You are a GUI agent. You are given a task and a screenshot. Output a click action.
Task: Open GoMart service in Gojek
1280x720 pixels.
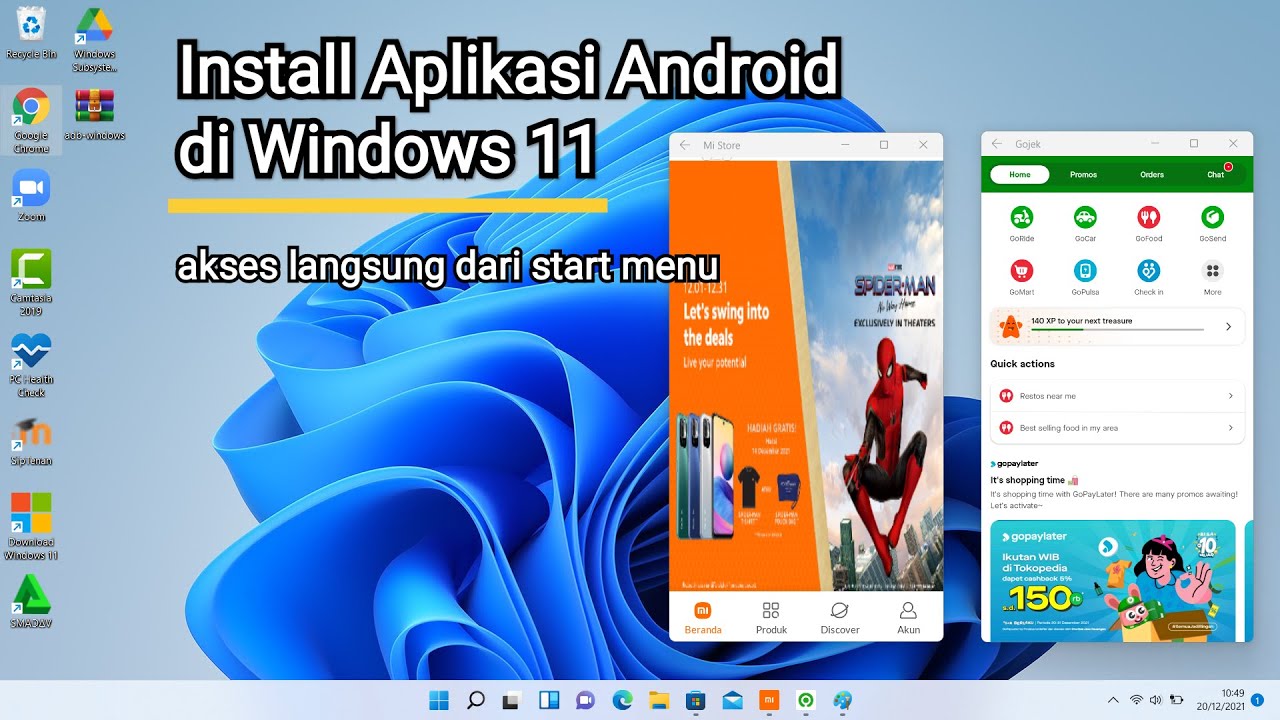pos(1021,276)
